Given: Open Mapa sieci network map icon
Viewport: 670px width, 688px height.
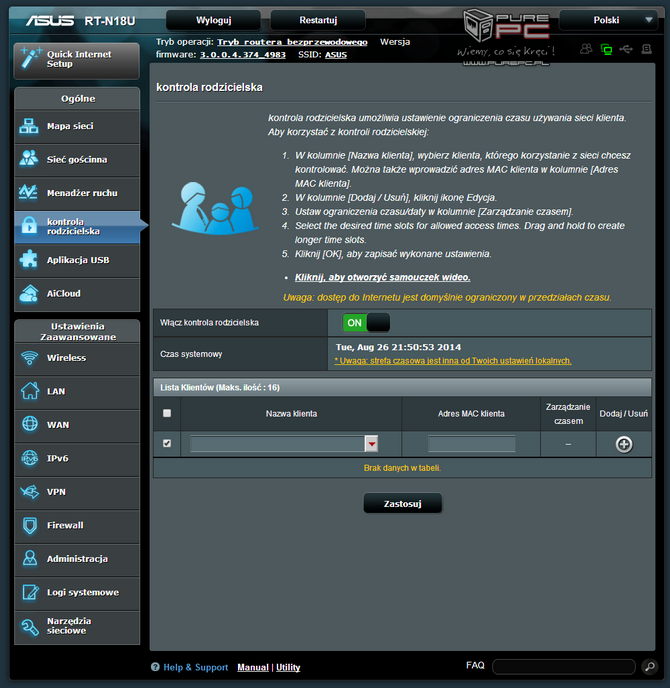Looking at the screenshot, I should pyautogui.click(x=29, y=127).
